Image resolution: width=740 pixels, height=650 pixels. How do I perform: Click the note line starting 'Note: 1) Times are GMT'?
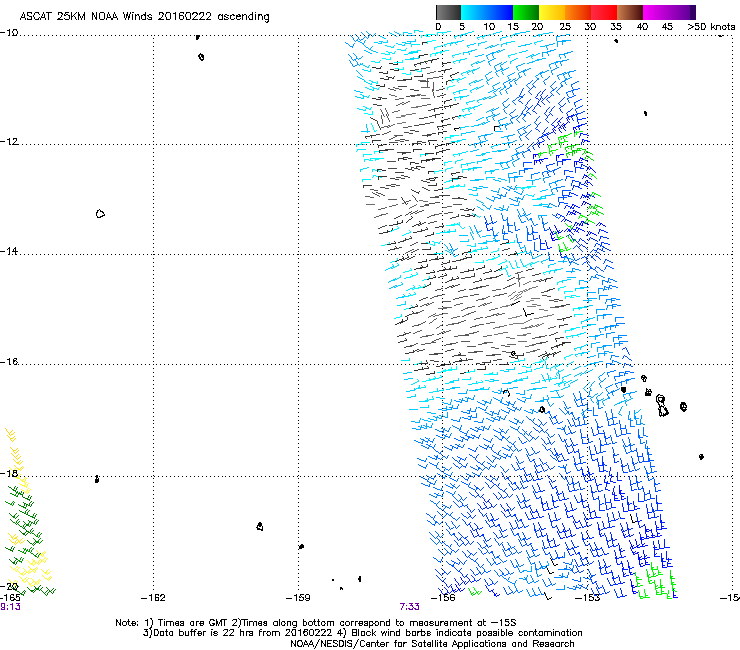coord(316,623)
